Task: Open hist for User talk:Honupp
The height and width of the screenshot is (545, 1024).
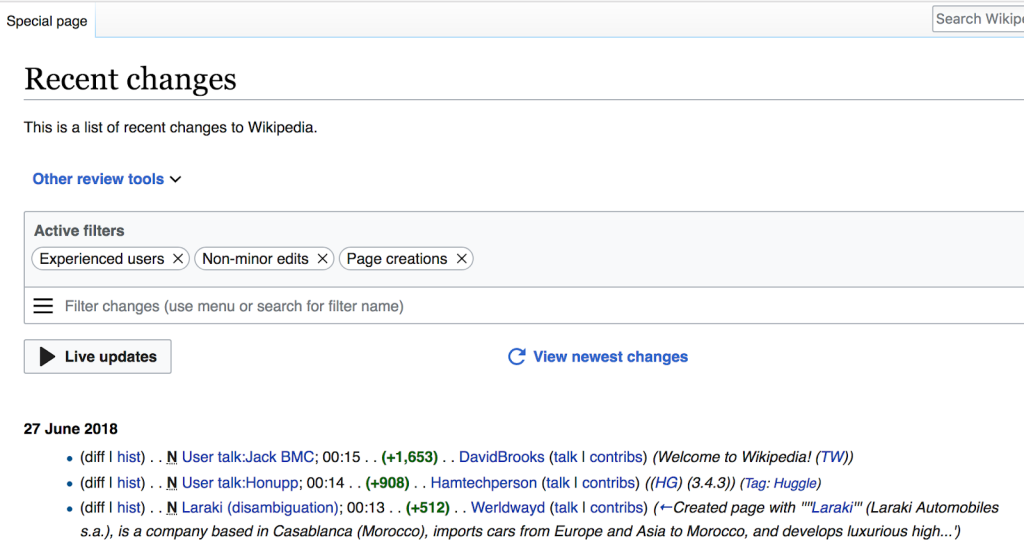Action: pyautogui.click(x=129, y=483)
